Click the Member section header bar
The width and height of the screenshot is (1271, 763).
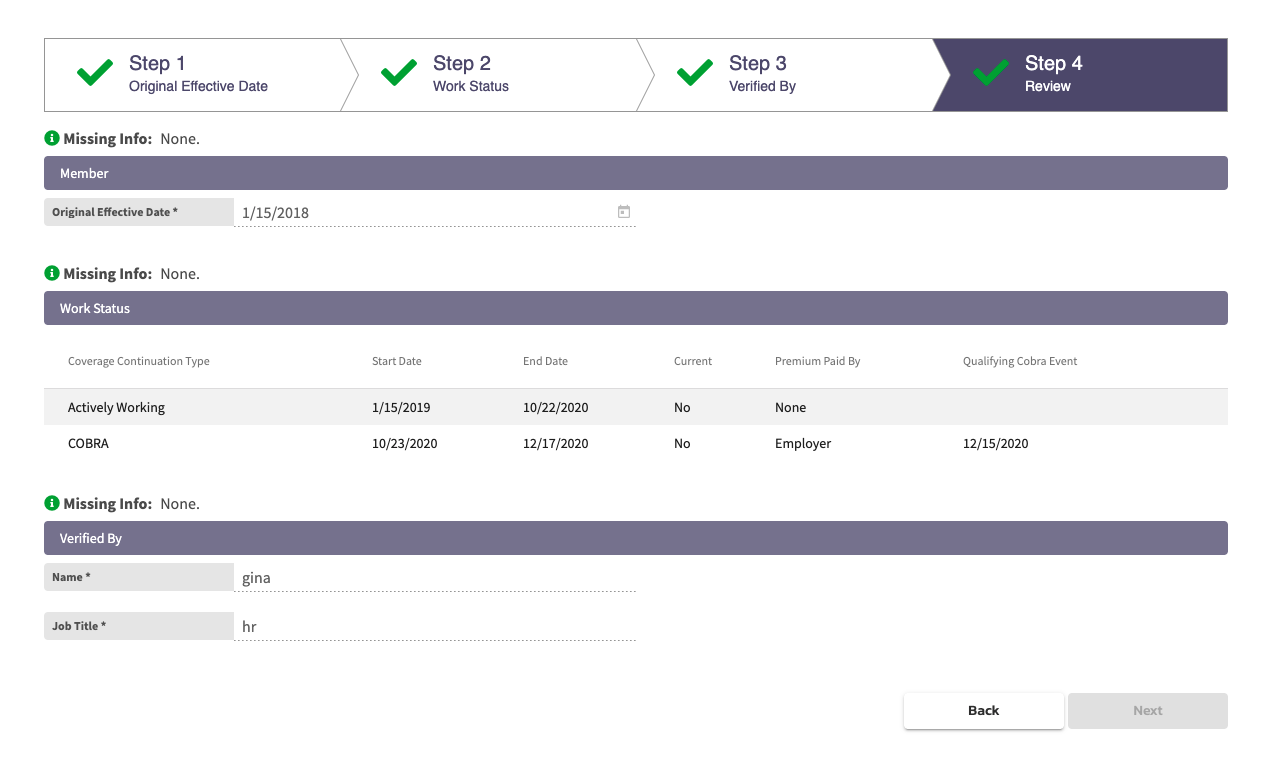point(635,172)
